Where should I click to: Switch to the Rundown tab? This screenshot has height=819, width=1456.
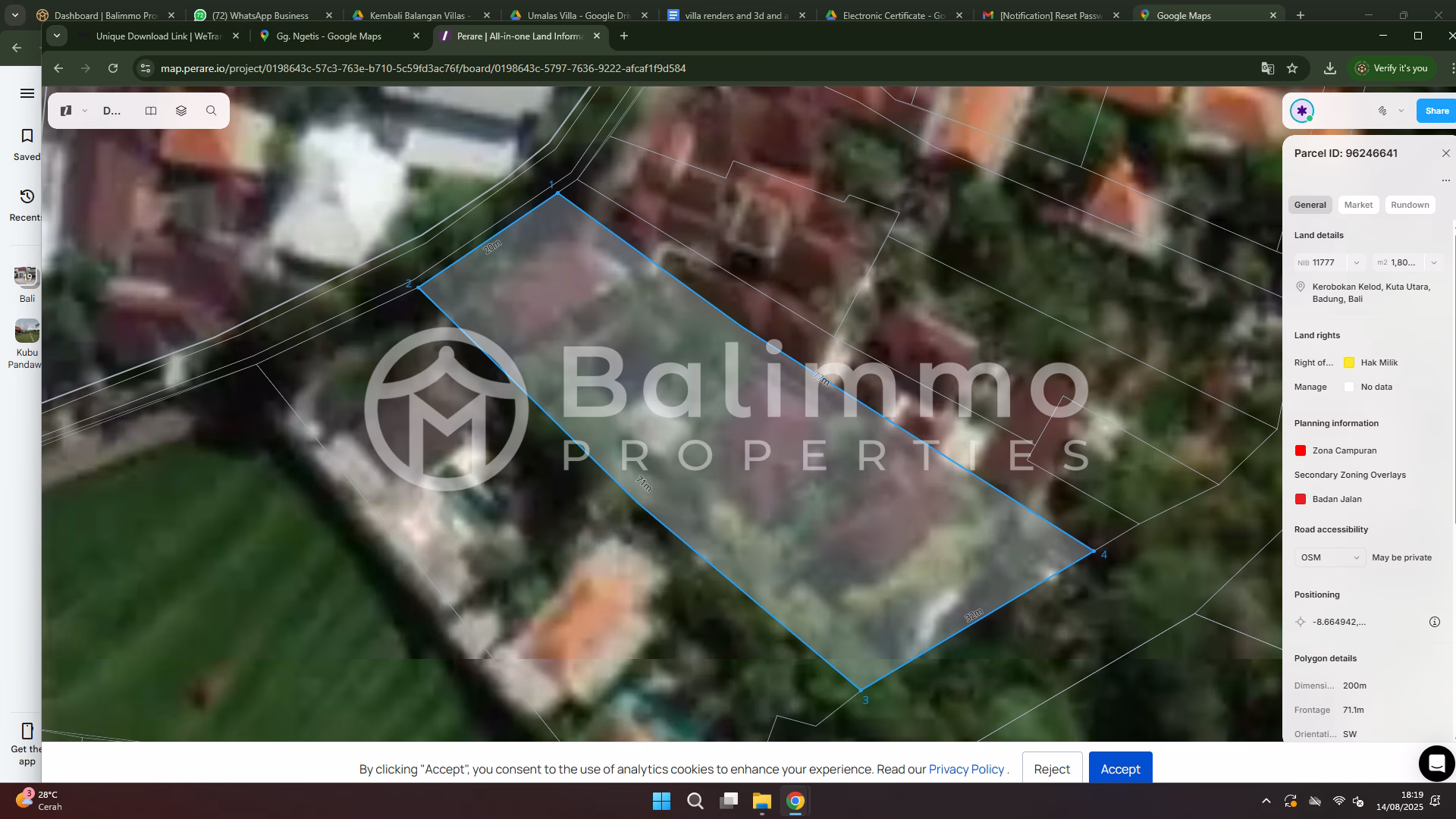1409,205
